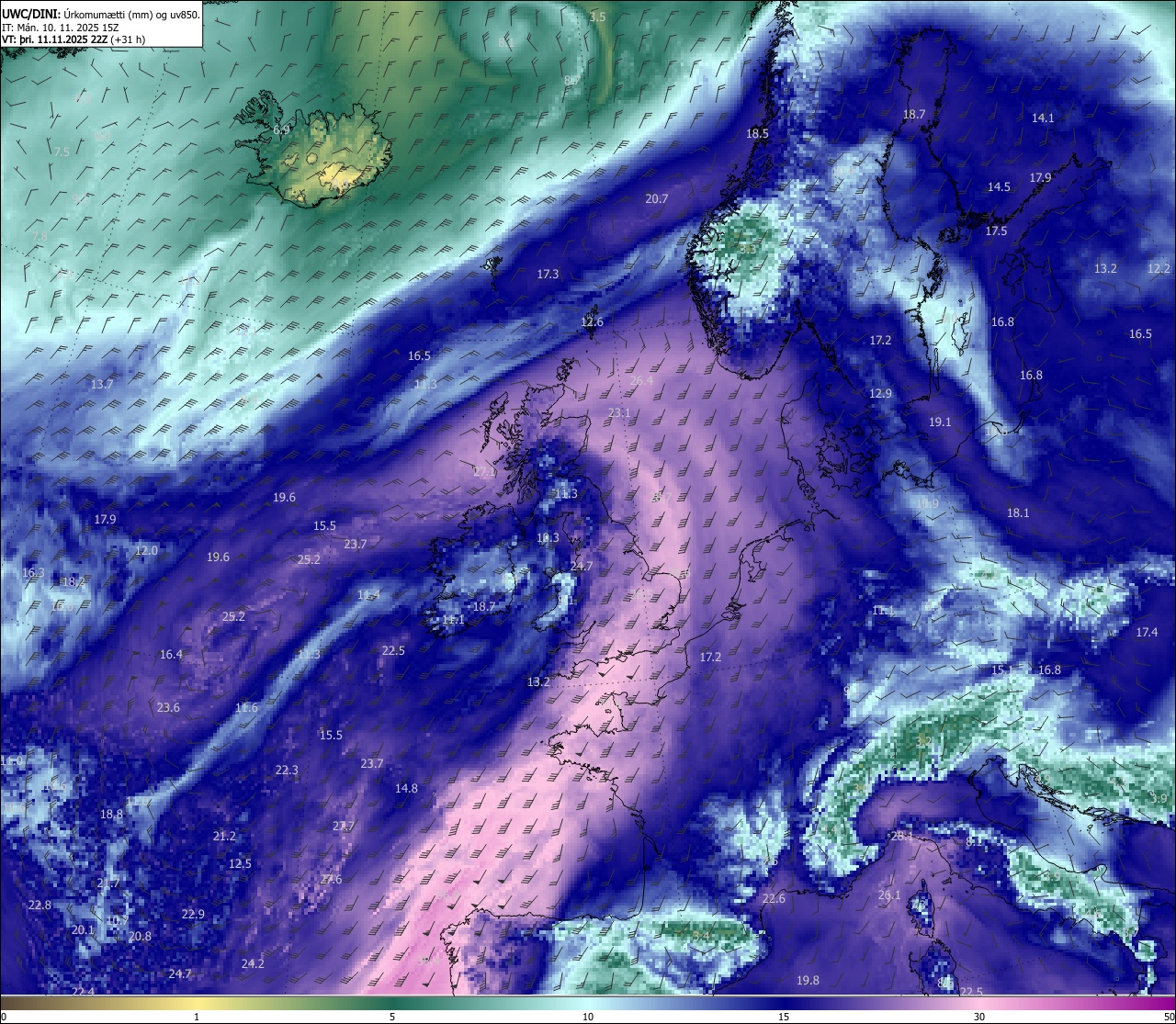Click the 17.4 value label
The height and width of the screenshot is (1024, 1176).
(x=1147, y=632)
